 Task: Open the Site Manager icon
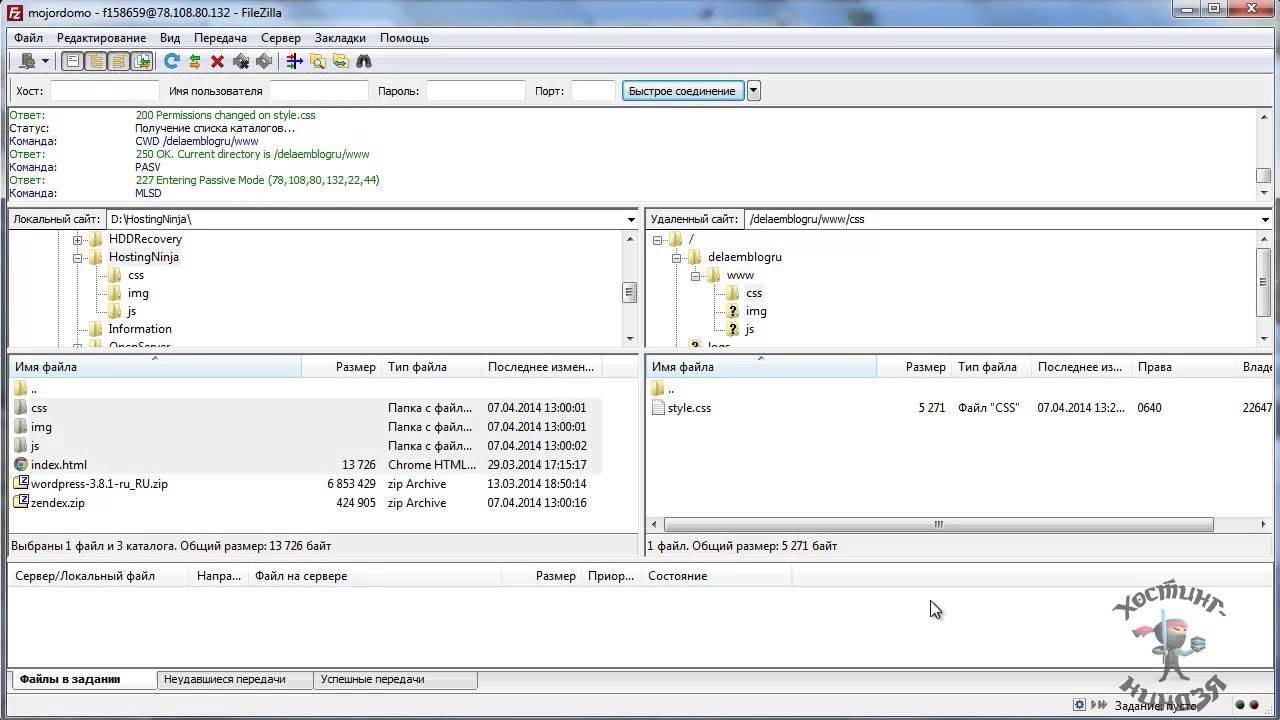28,61
